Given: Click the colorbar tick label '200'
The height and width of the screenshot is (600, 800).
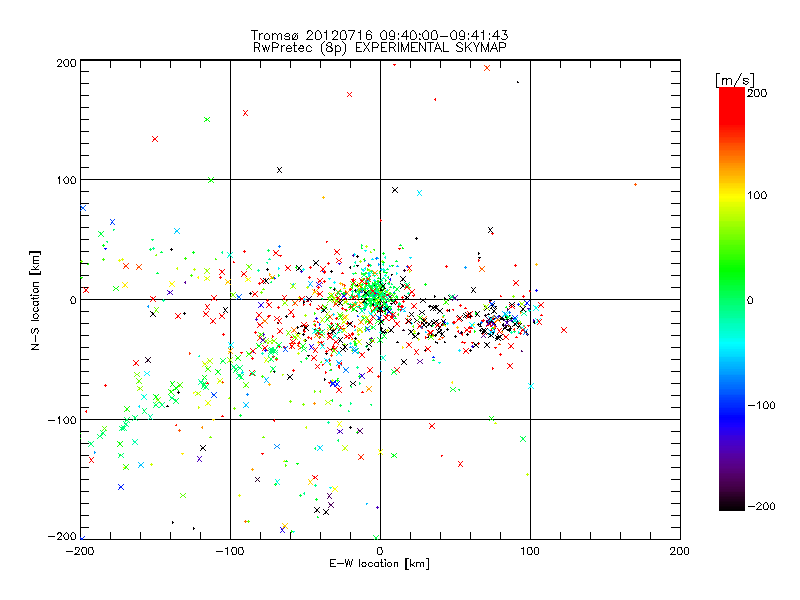Looking at the screenshot, I should coord(757,92).
